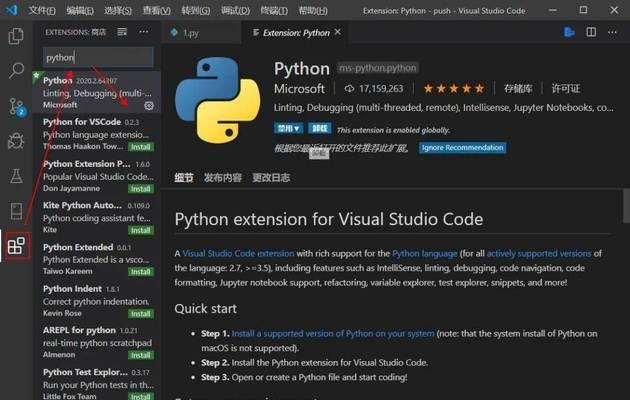Open actively supported versions link
The width and height of the screenshot is (630, 400).
[x=539, y=253]
